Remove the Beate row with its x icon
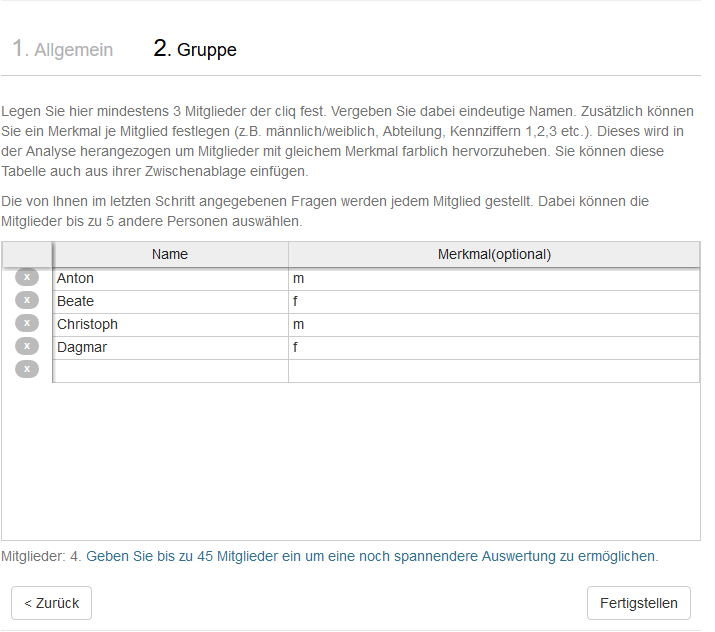The width and height of the screenshot is (715, 632). (27, 300)
